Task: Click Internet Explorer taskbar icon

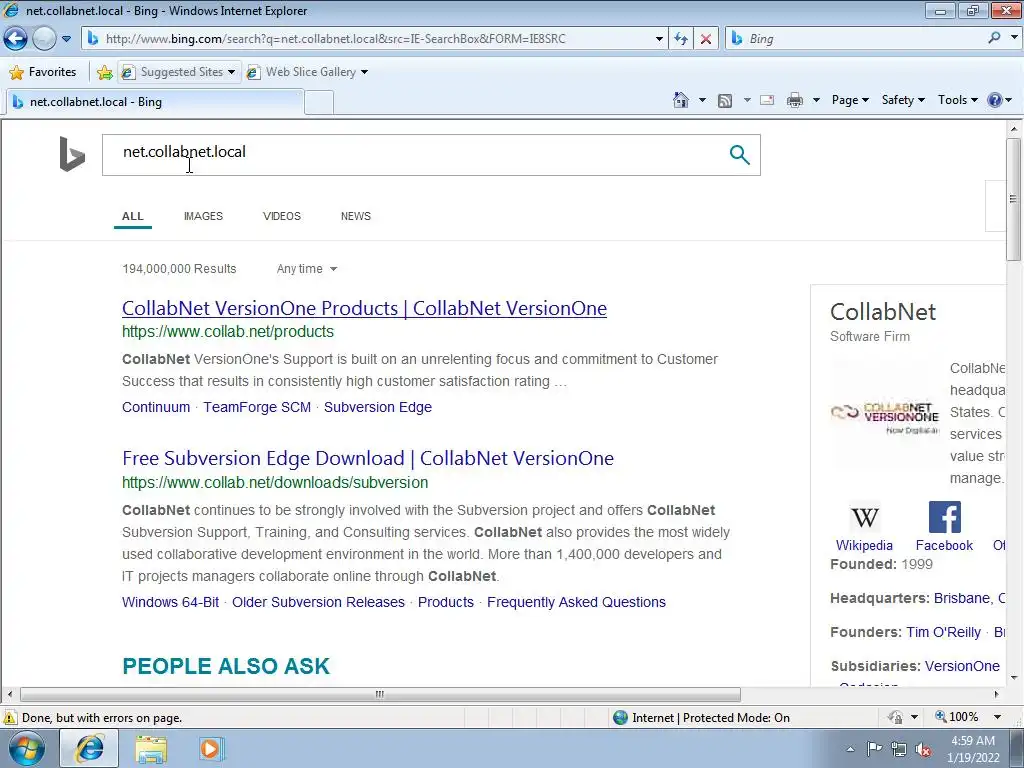Action: click(x=89, y=749)
